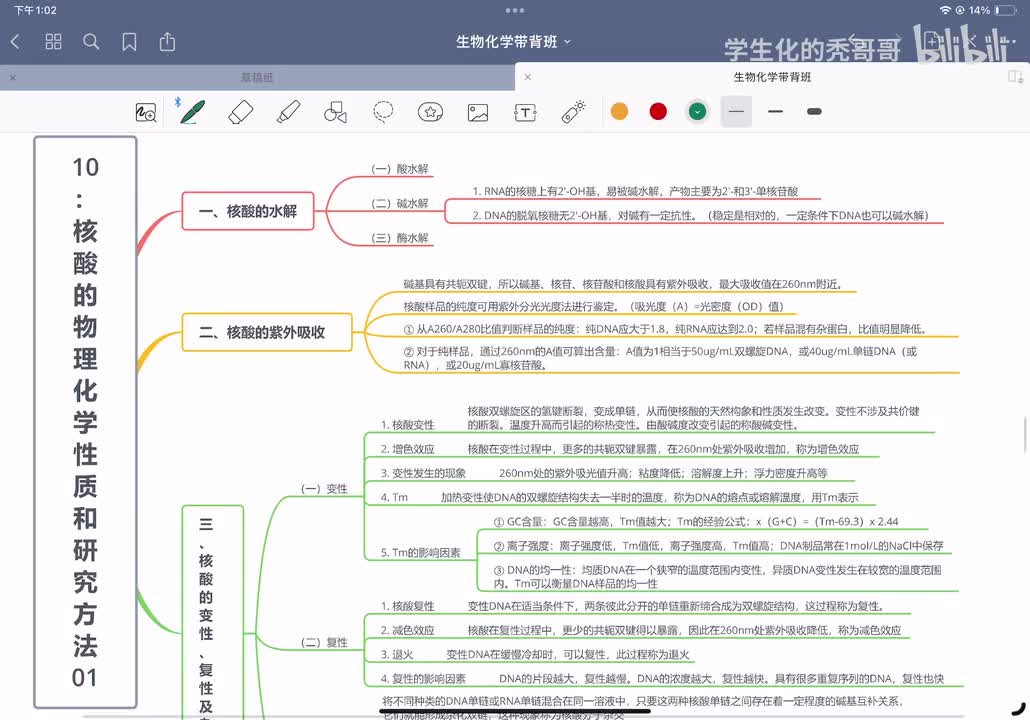Image resolution: width=1030 pixels, height=720 pixels.
Task: Click the 2. 增色效应 item
Action: point(407,449)
